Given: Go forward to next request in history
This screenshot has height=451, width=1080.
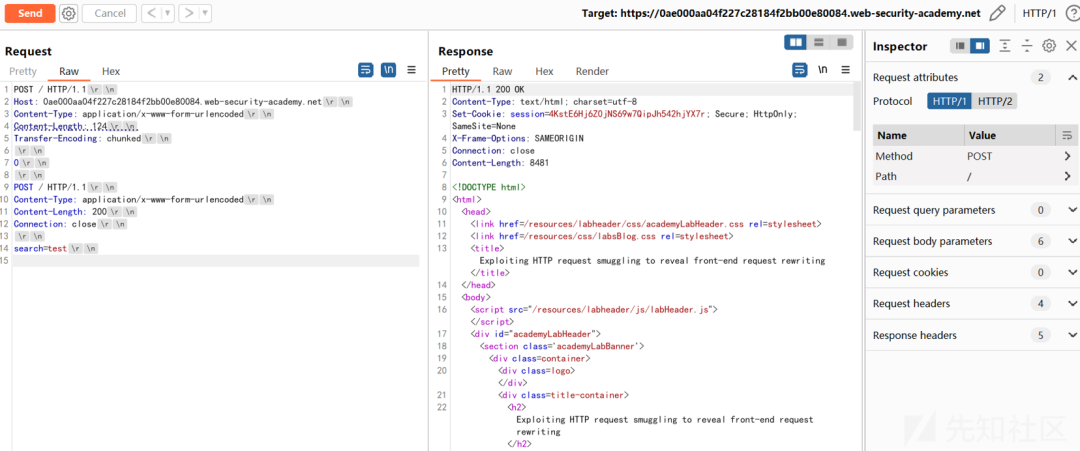Looking at the screenshot, I should pos(189,13).
